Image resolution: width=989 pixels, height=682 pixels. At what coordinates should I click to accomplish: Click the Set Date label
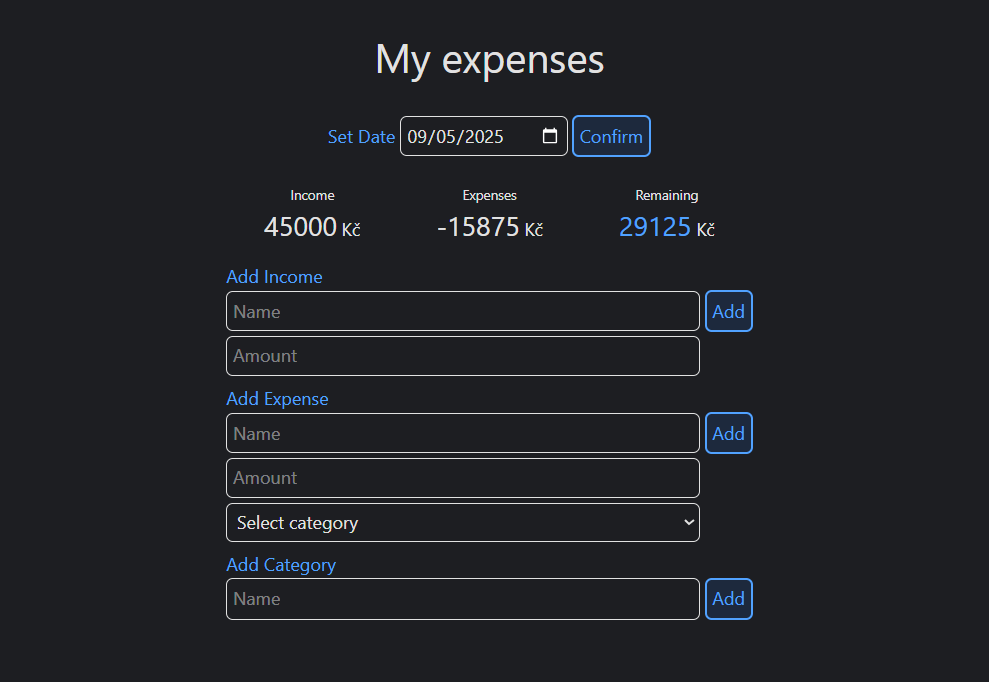click(361, 137)
